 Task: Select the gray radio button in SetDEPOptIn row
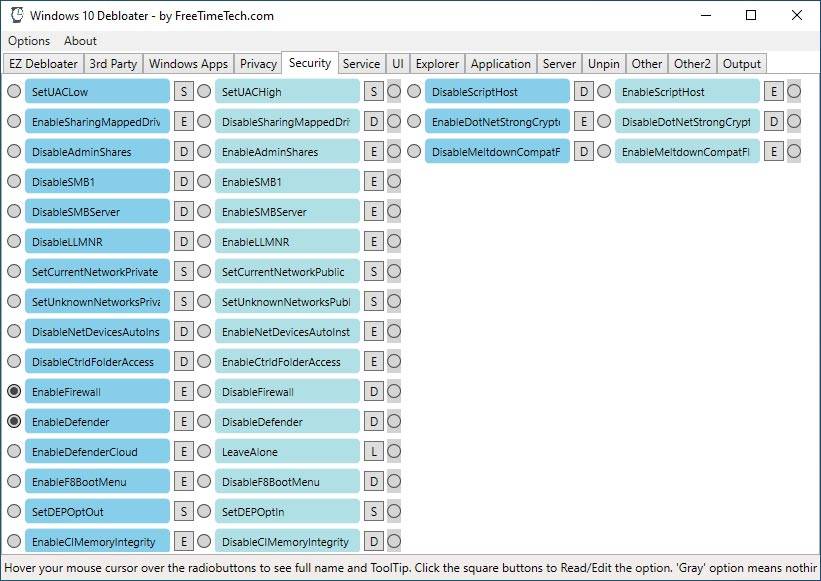pos(394,511)
